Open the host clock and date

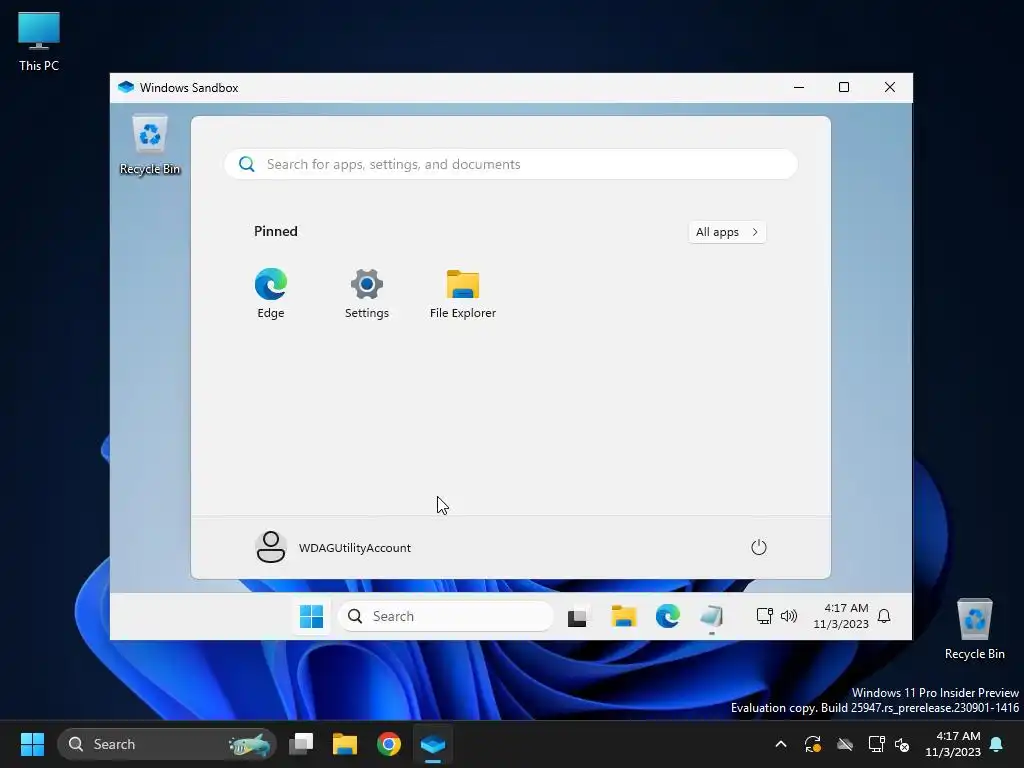pos(953,744)
